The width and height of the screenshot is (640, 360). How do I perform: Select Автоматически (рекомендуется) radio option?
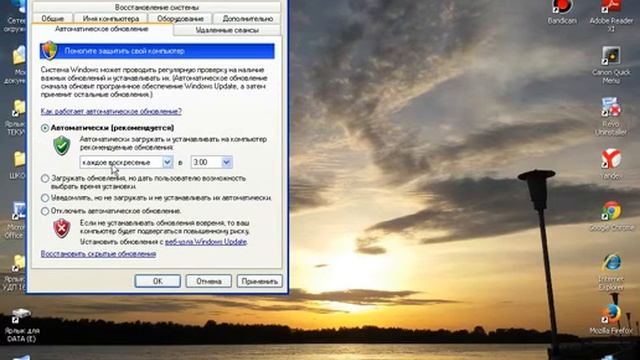tap(45, 128)
